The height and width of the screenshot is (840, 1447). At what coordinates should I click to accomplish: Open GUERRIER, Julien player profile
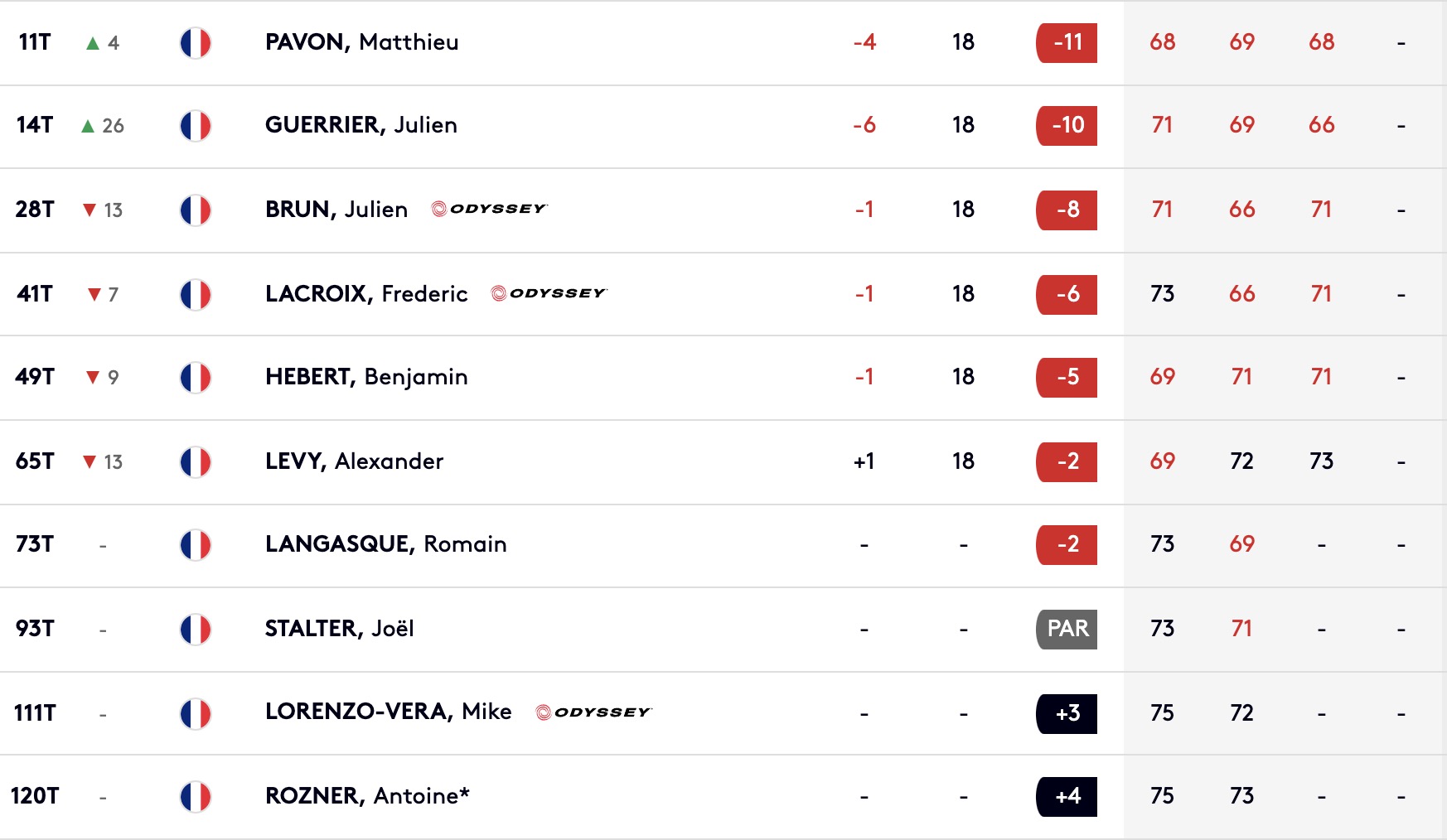point(361,125)
